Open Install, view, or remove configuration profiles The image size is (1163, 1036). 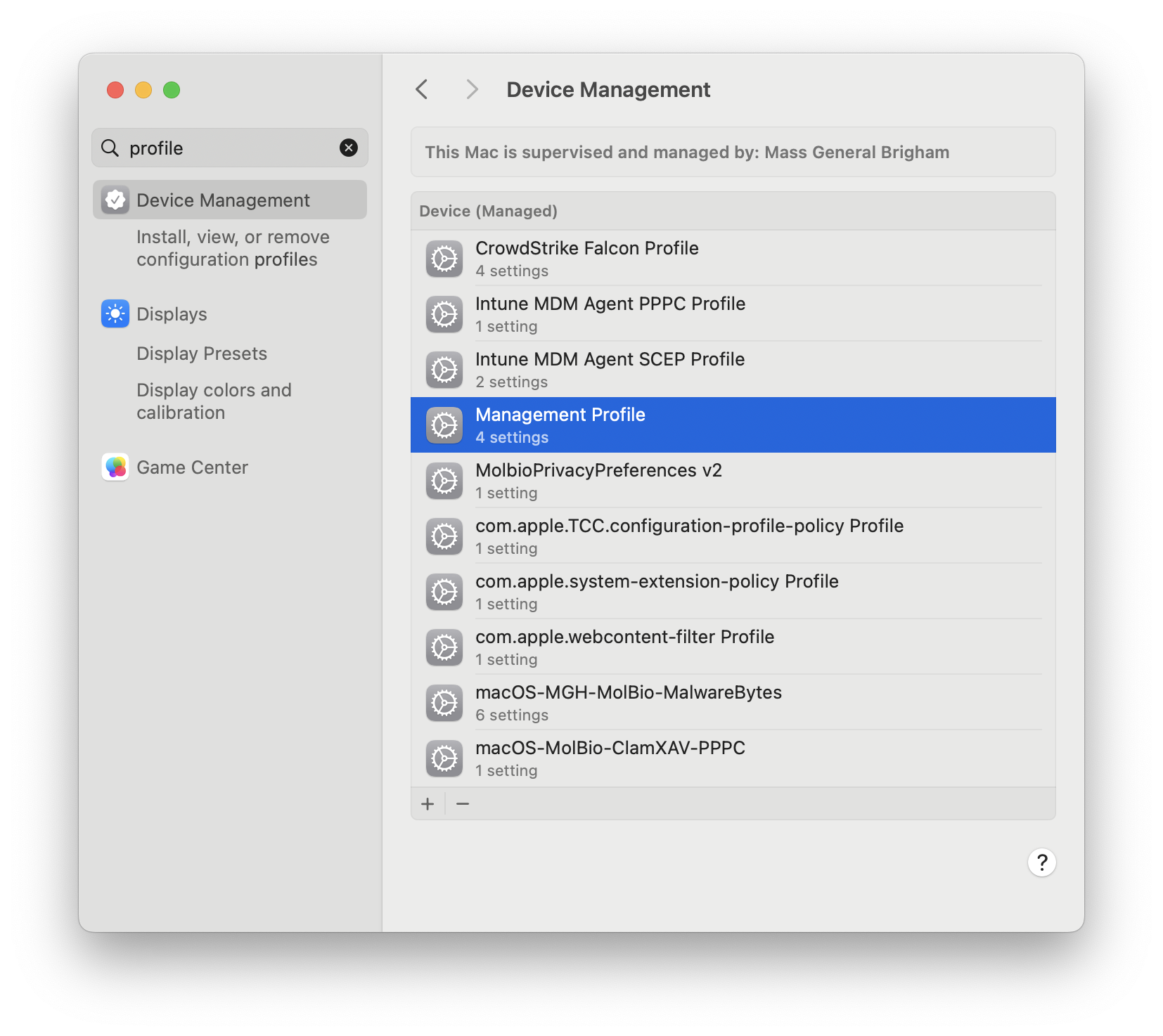click(x=232, y=248)
